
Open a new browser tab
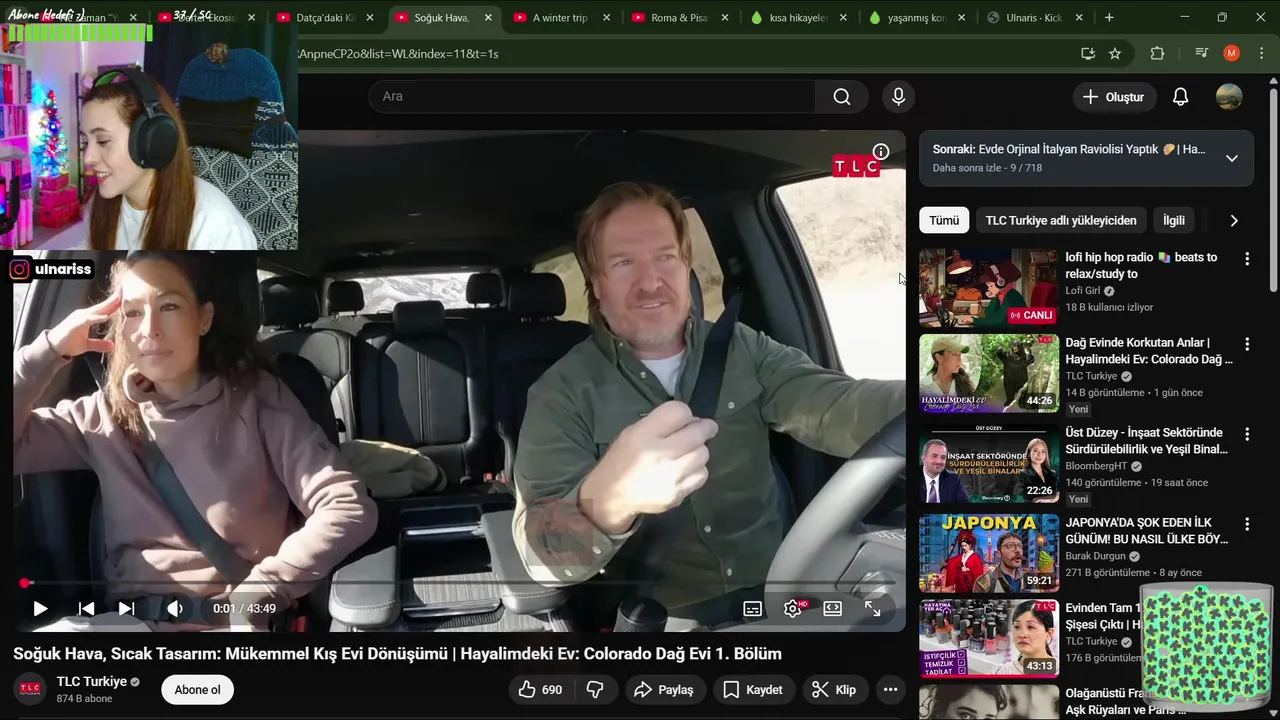1109,18
